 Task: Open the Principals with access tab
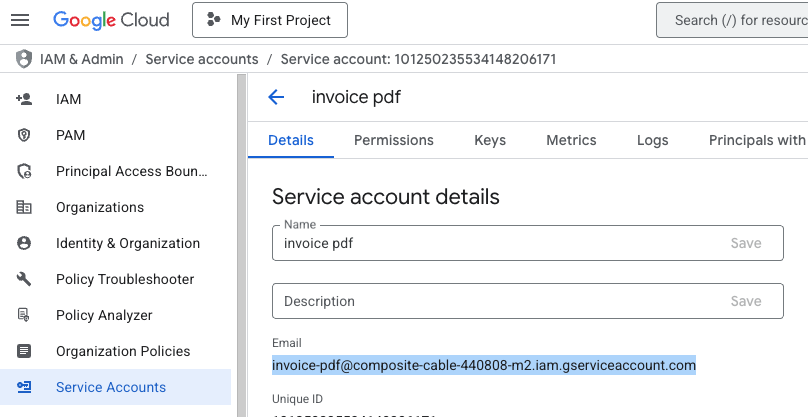758,140
